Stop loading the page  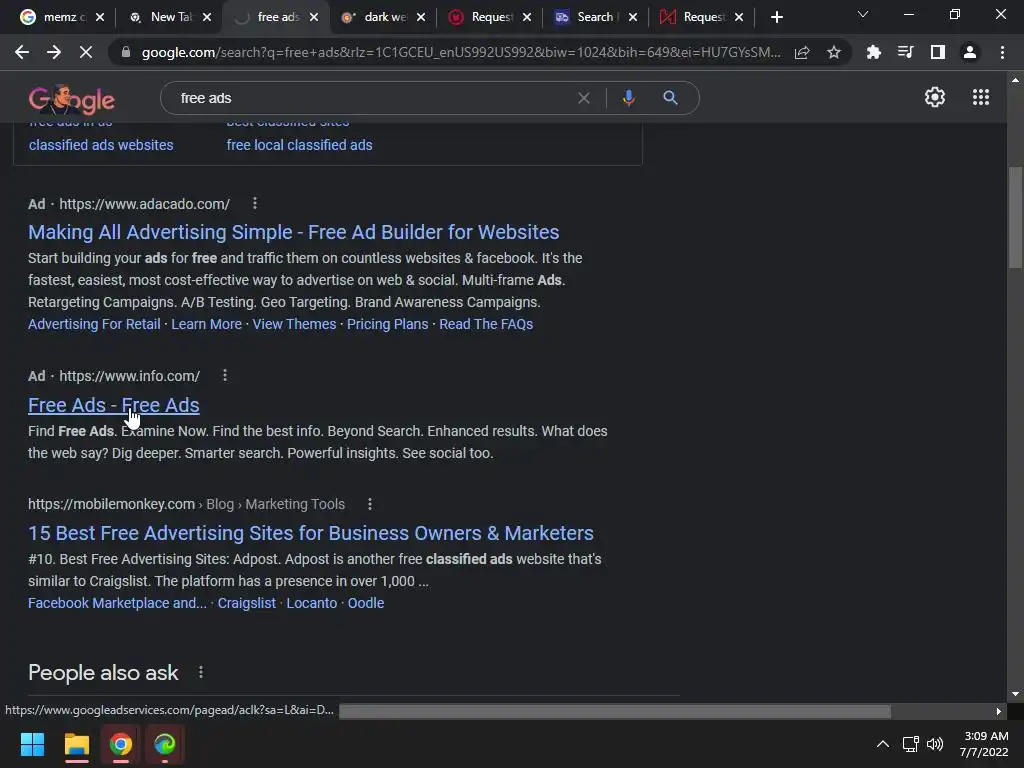pyautogui.click(x=86, y=52)
